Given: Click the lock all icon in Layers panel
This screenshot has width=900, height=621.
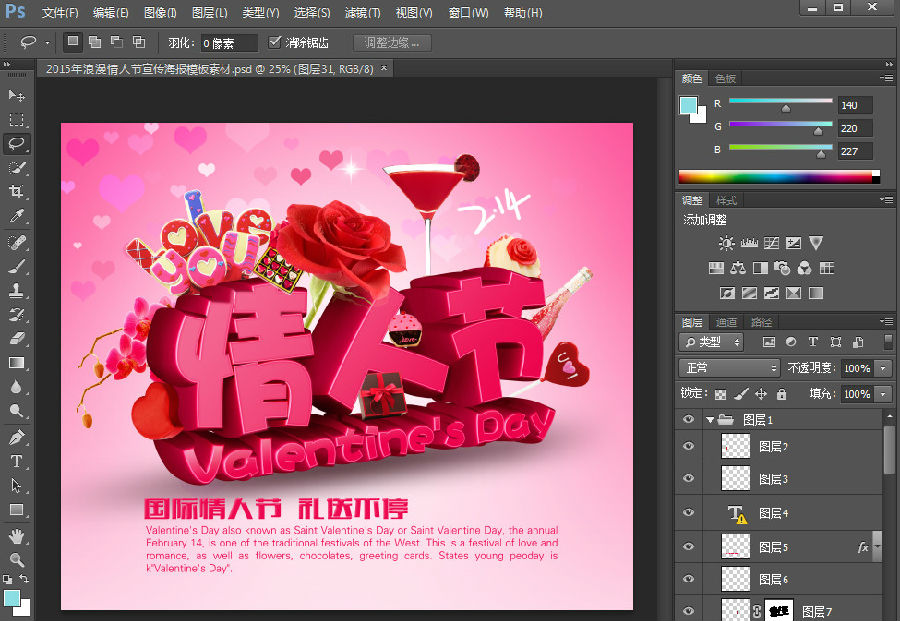Looking at the screenshot, I should pos(782,394).
